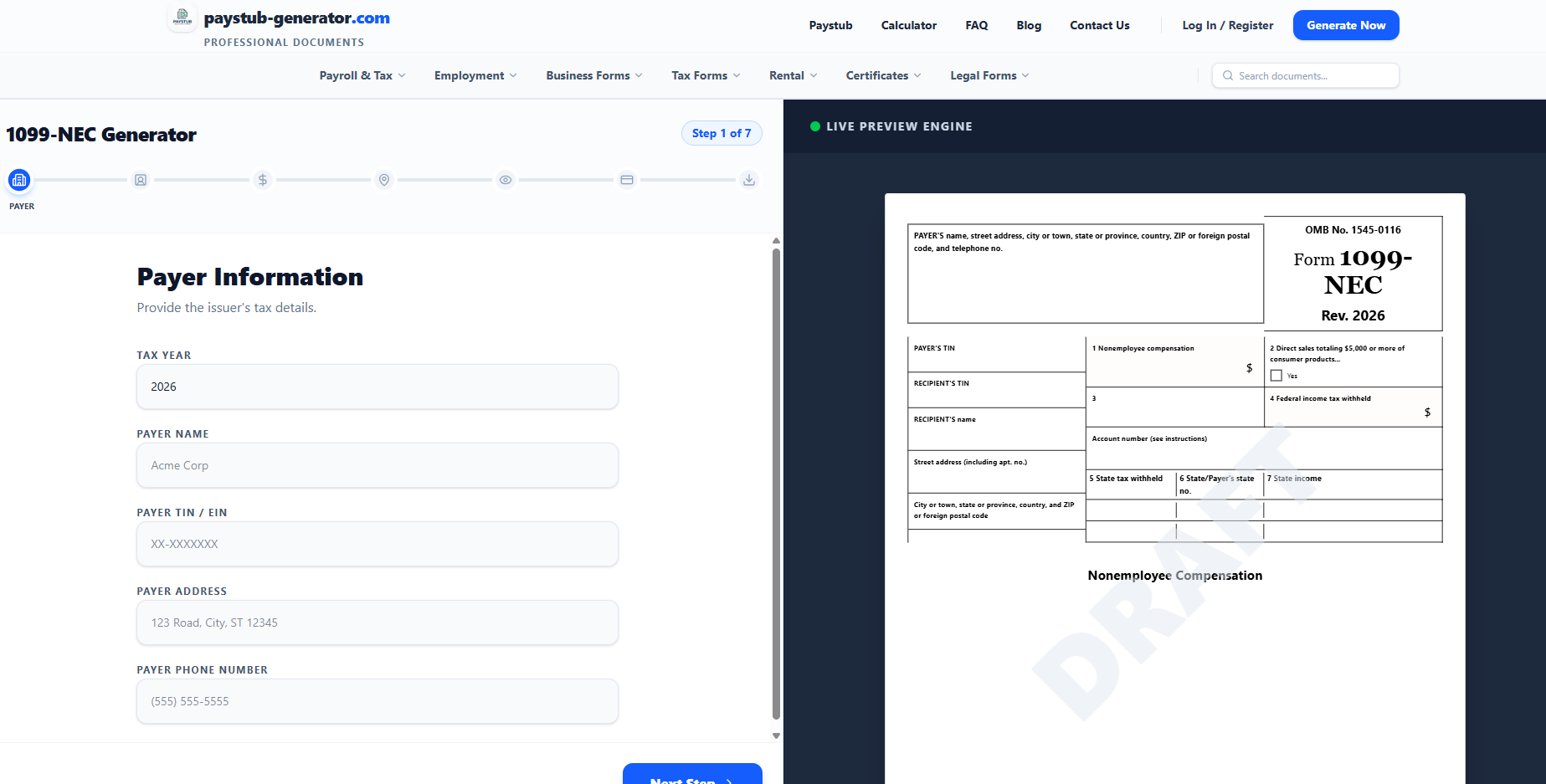Click the paystub-generator.com site title
The image size is (1546, 784).
pos(297,18)
